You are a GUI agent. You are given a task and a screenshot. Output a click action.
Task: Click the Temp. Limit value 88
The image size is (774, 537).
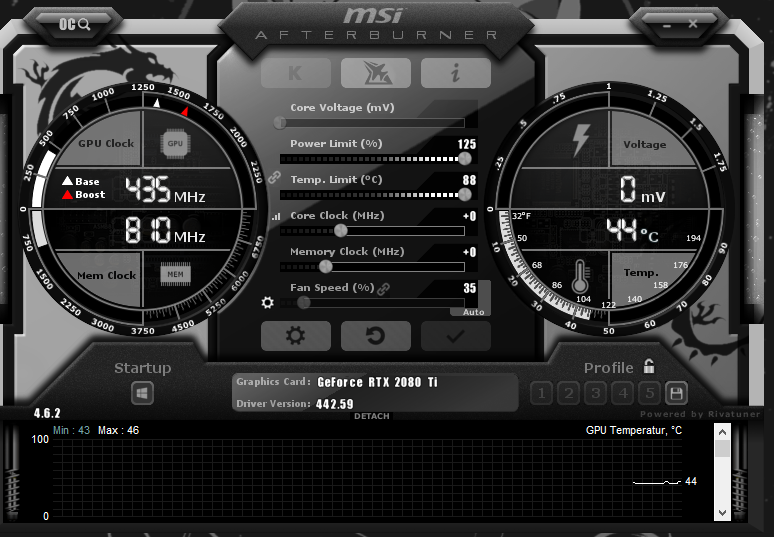coord(469,180)
